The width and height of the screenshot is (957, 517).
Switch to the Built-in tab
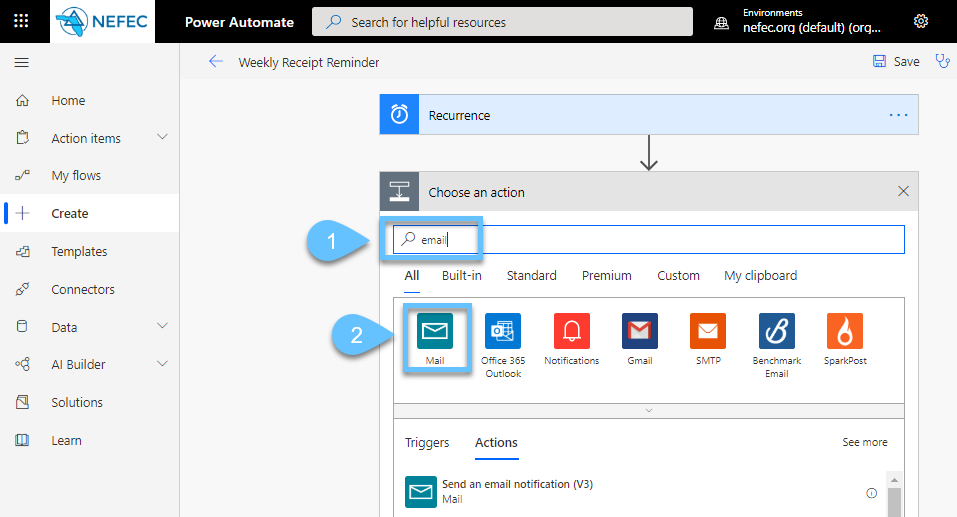click(x=461, y=275)
